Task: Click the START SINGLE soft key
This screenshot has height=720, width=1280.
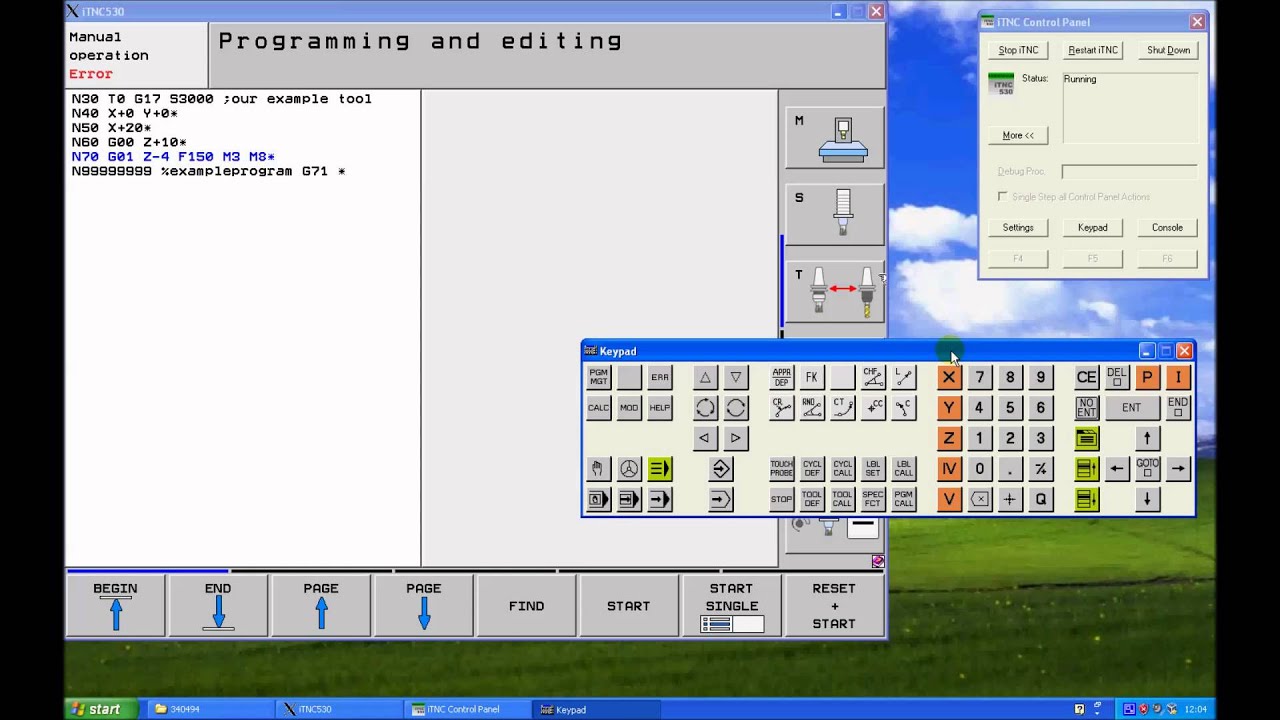Action: pos(732,606)
